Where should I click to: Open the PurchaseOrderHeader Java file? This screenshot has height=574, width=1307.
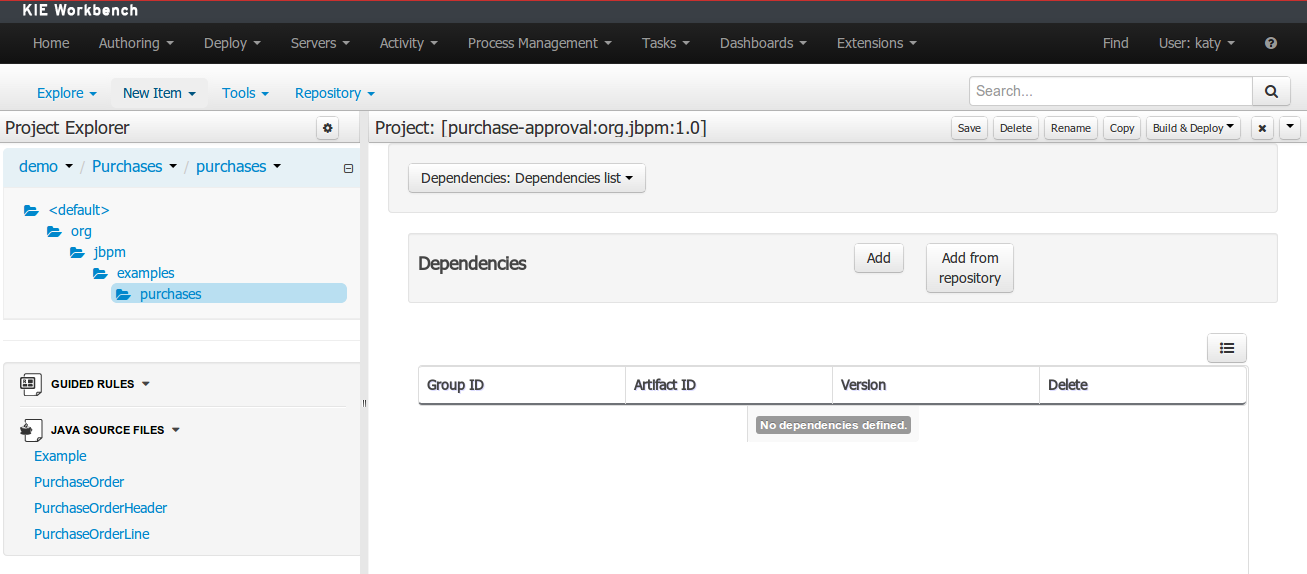tap(100, 508)
